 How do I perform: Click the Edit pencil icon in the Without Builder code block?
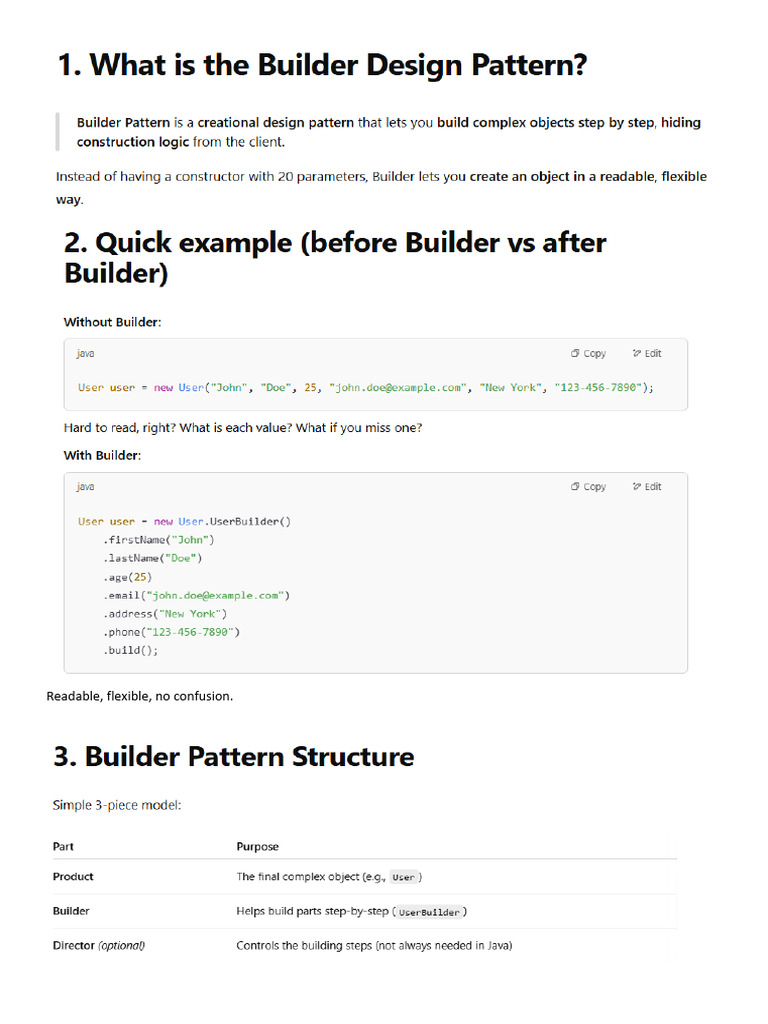pos(637,353)
